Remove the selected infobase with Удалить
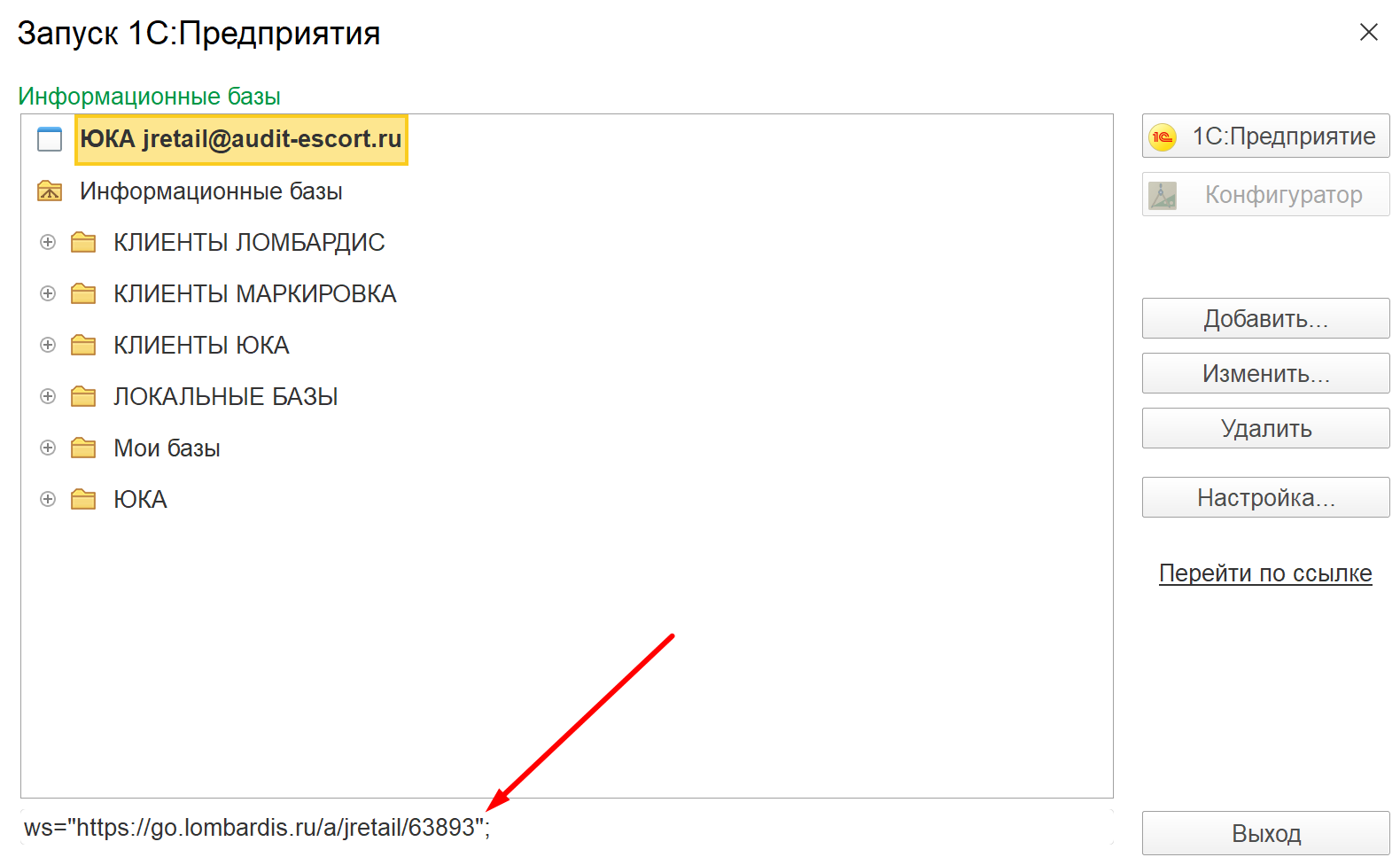1400x865 pixels. tap(1265, 428)
